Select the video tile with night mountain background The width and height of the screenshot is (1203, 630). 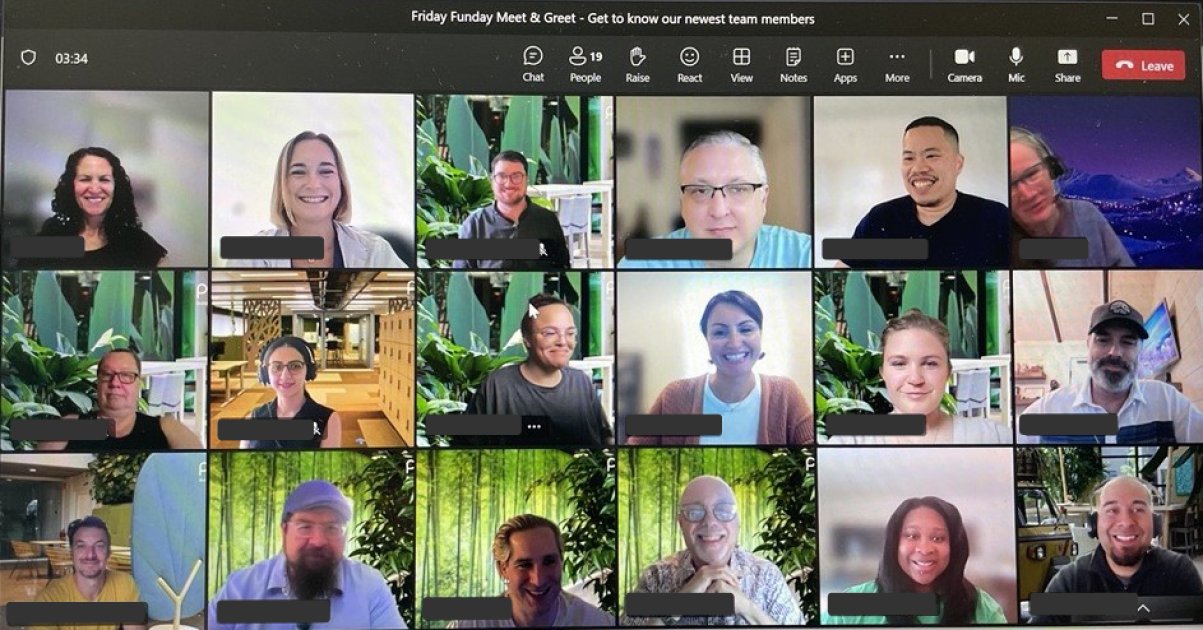pyautogui.click(x=1105, y=180)
